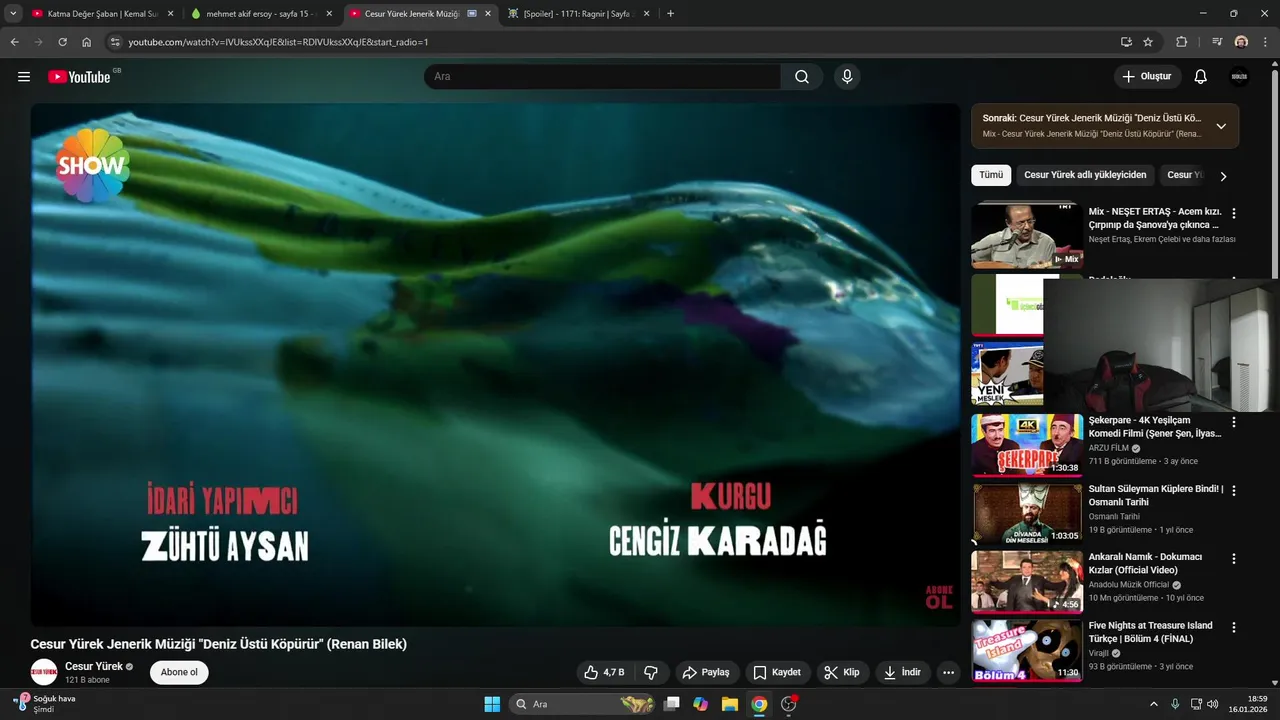Reload the current page

(62, 42)
